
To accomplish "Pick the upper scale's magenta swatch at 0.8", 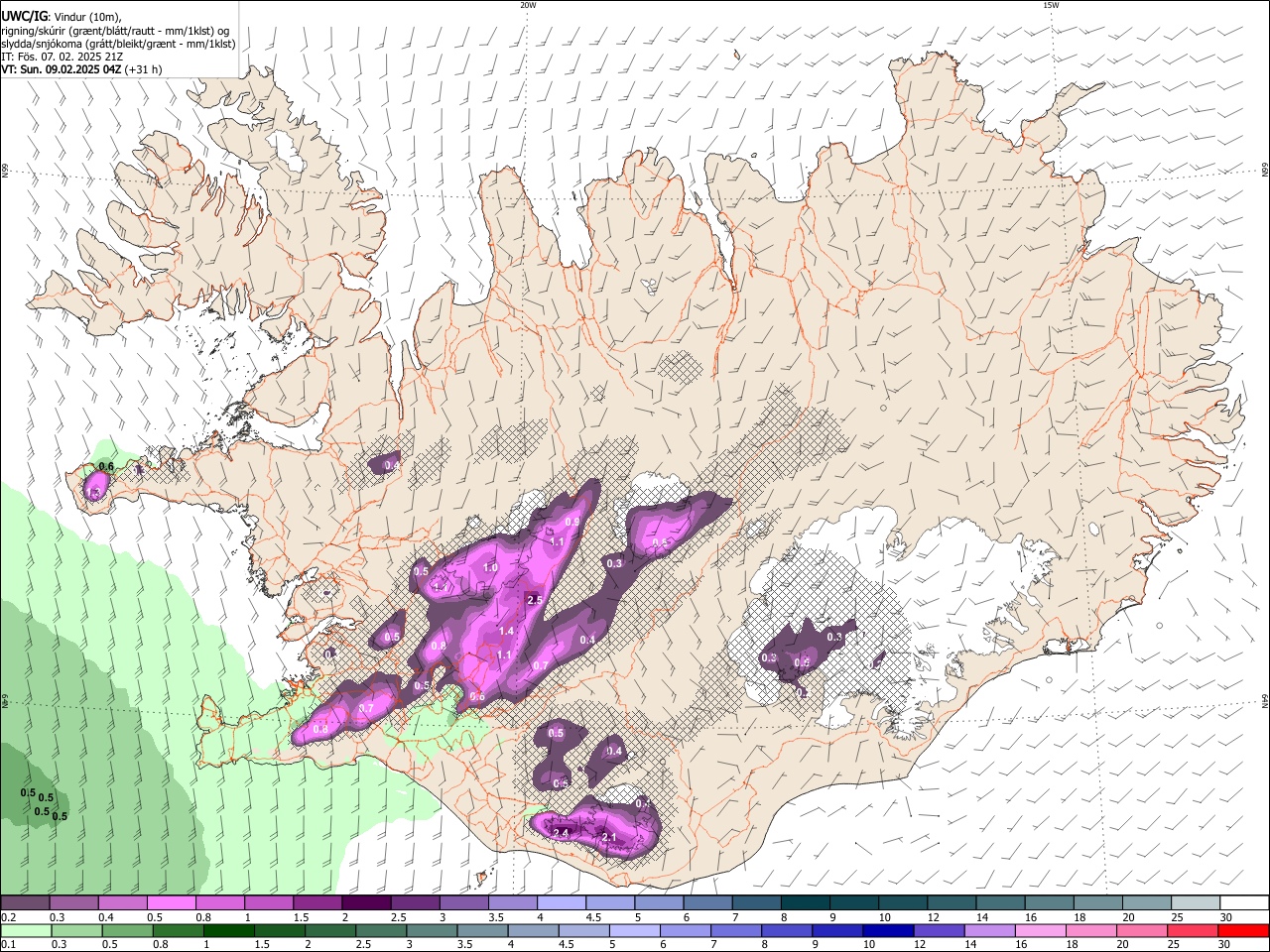I will tap(220, 903).
